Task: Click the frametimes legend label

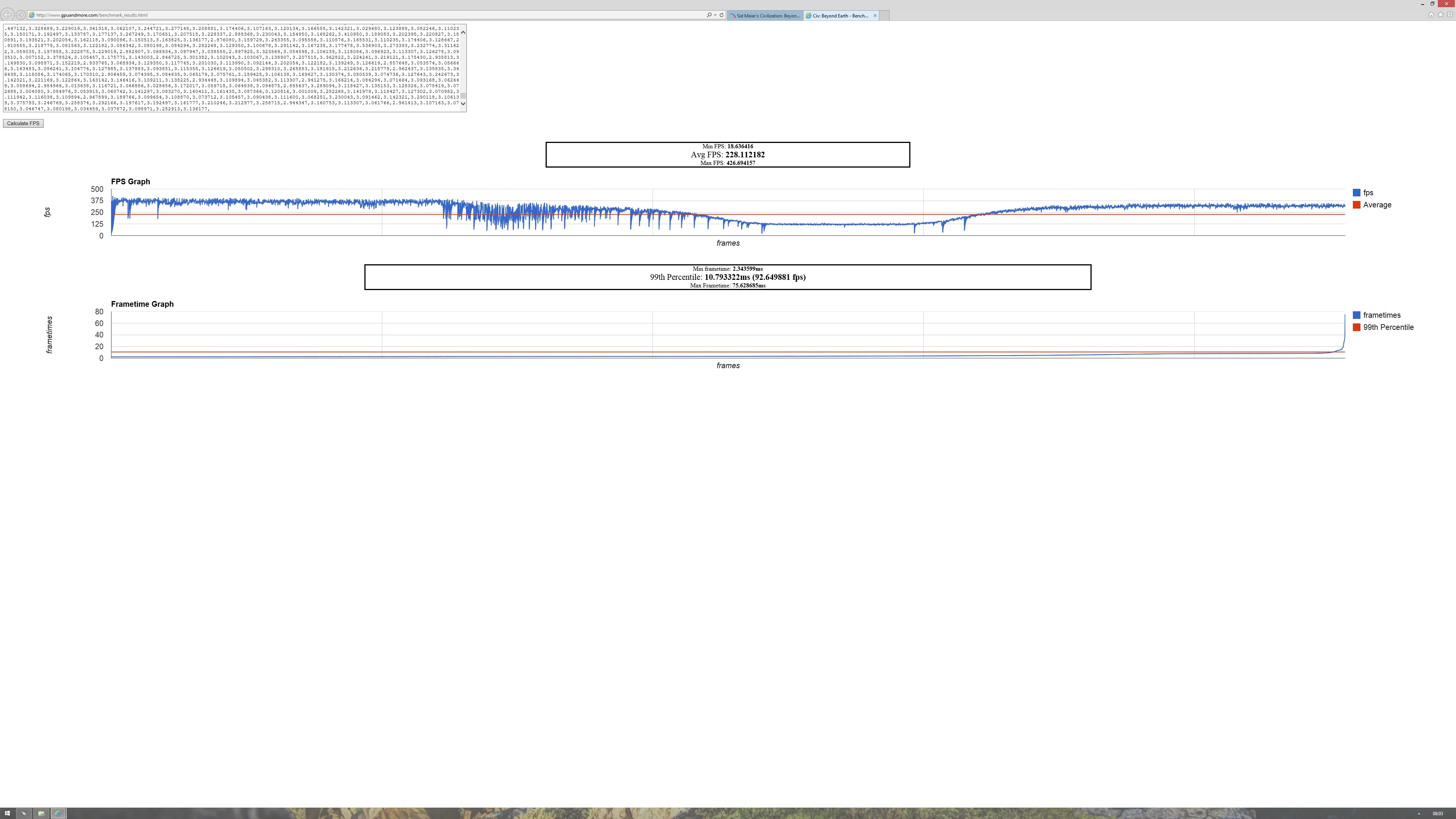Action: point(1381,315)
